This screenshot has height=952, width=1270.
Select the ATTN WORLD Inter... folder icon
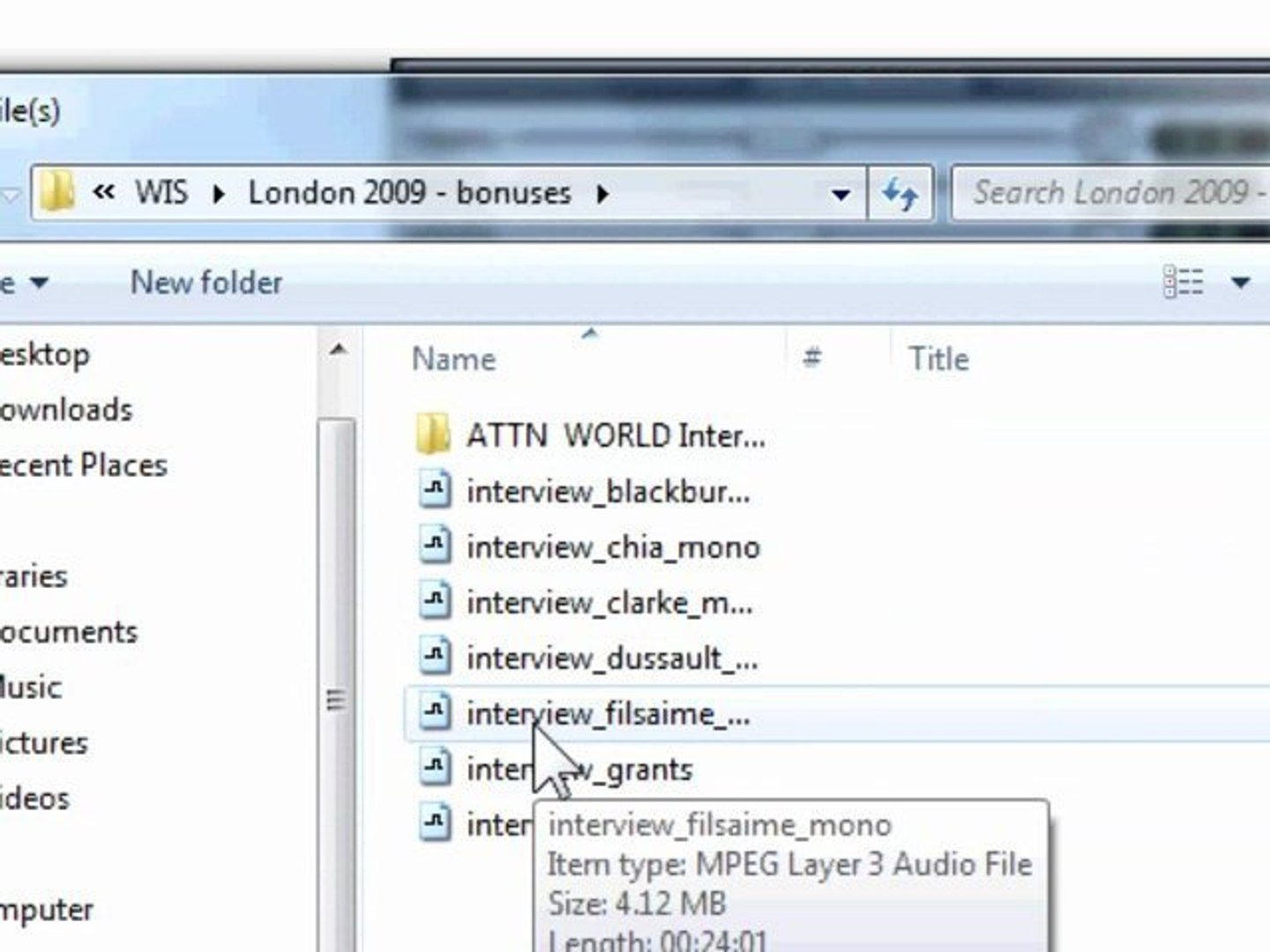point(433,435)
